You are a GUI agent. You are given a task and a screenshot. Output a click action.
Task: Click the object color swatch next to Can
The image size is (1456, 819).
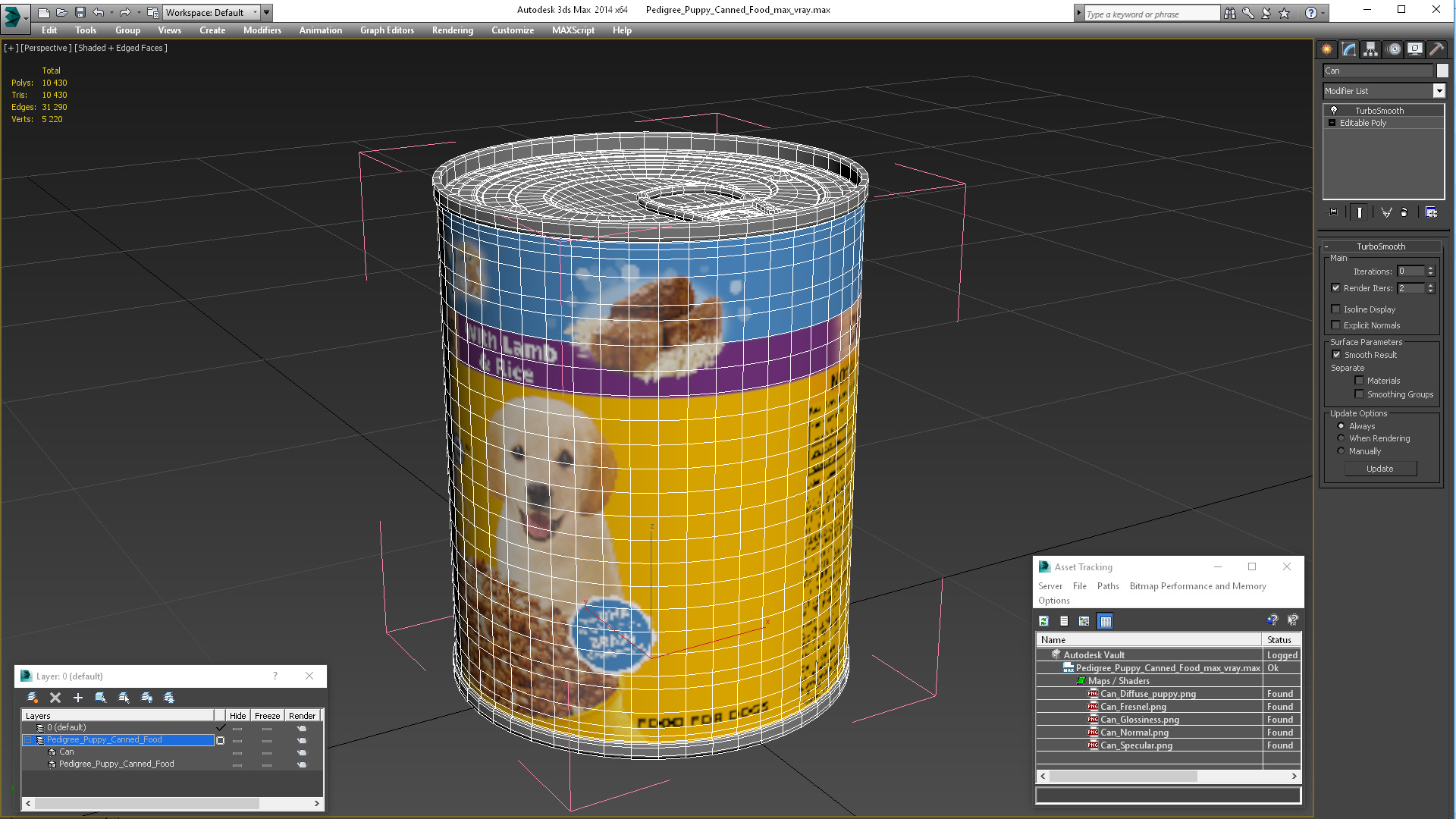1442,71
